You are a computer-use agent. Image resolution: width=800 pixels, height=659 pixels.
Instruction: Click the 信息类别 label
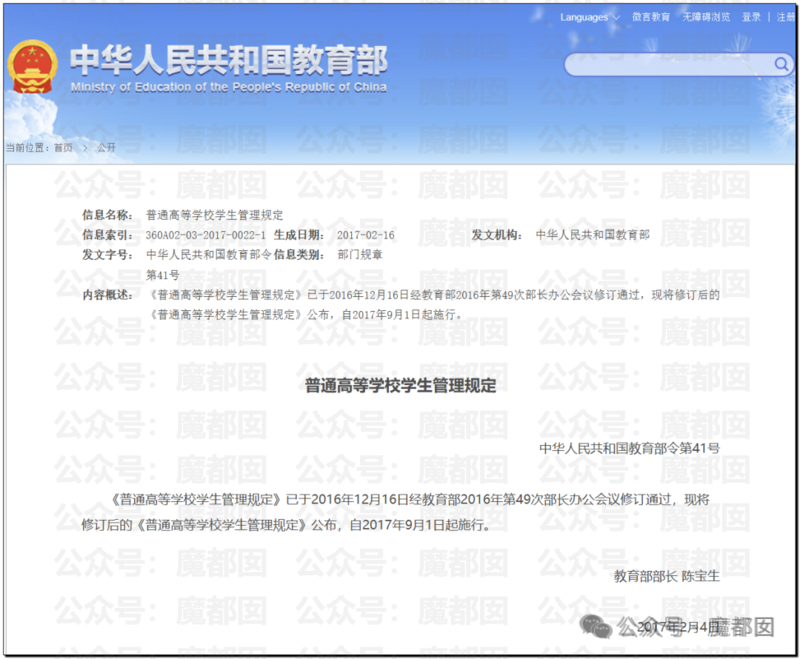299,255
